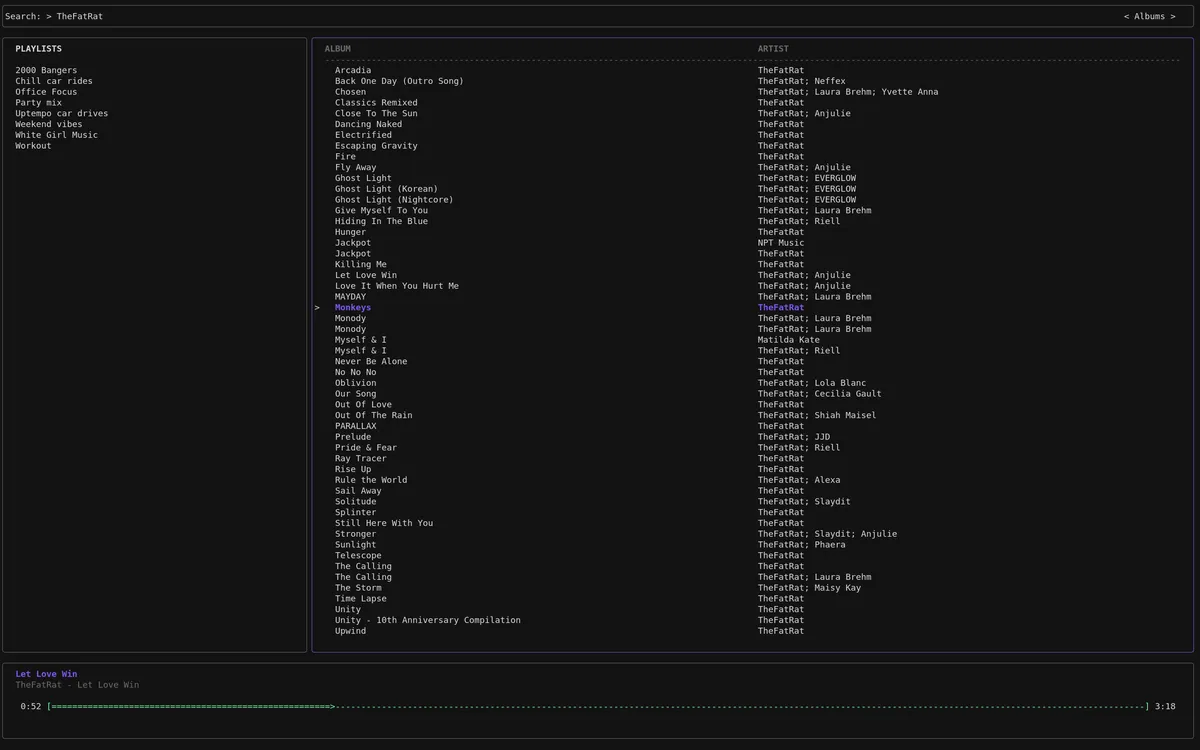
Task: Select the Arcadia album
Action: [x=353, y=70]
